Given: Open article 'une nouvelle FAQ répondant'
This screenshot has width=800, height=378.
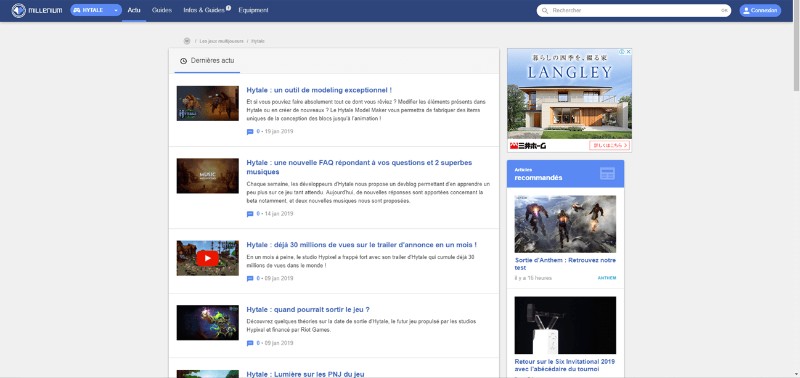Looking at the screenshot, I should [x=359, y=167].
